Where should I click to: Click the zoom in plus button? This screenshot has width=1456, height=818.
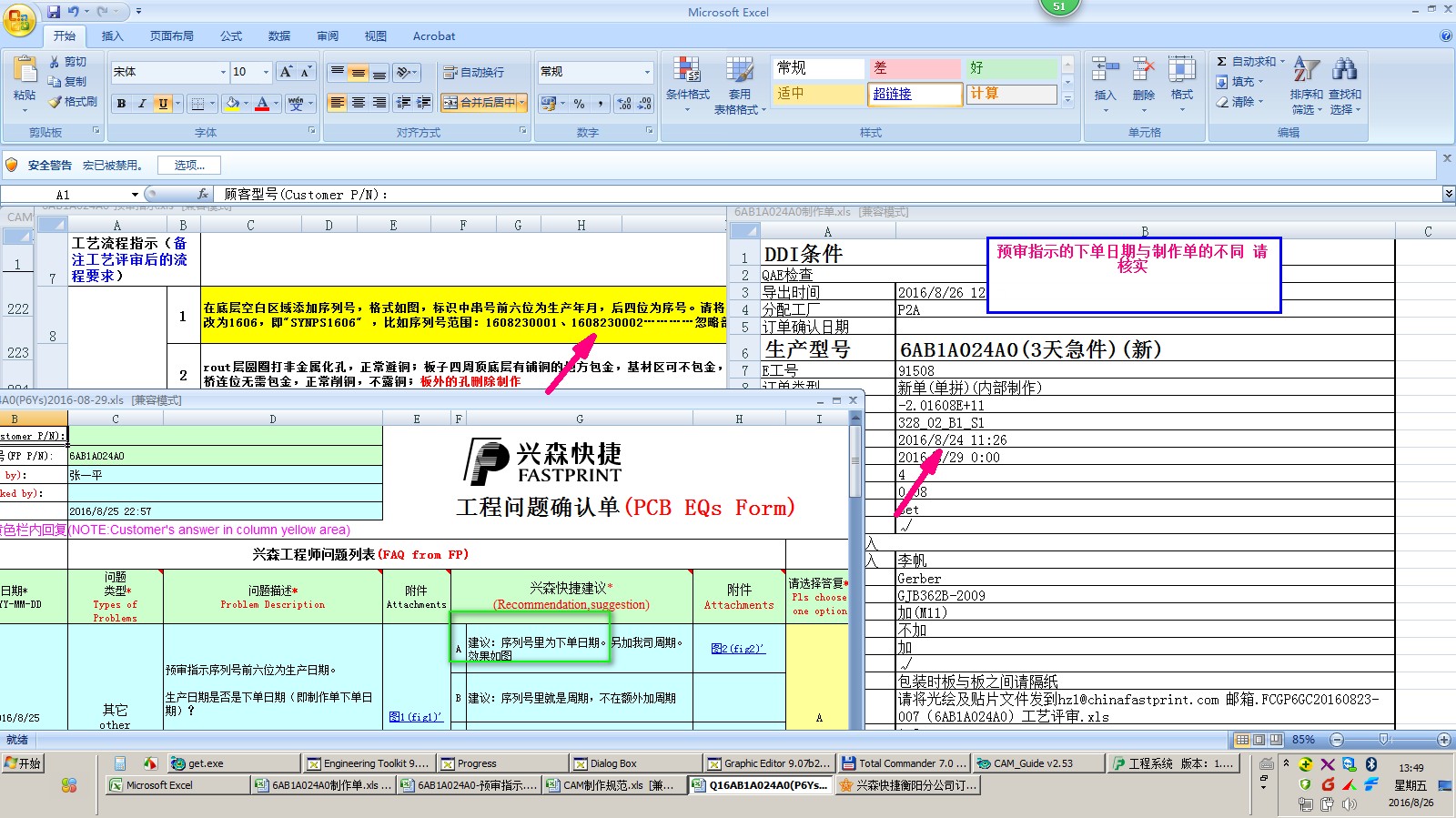coord(1444,740)
